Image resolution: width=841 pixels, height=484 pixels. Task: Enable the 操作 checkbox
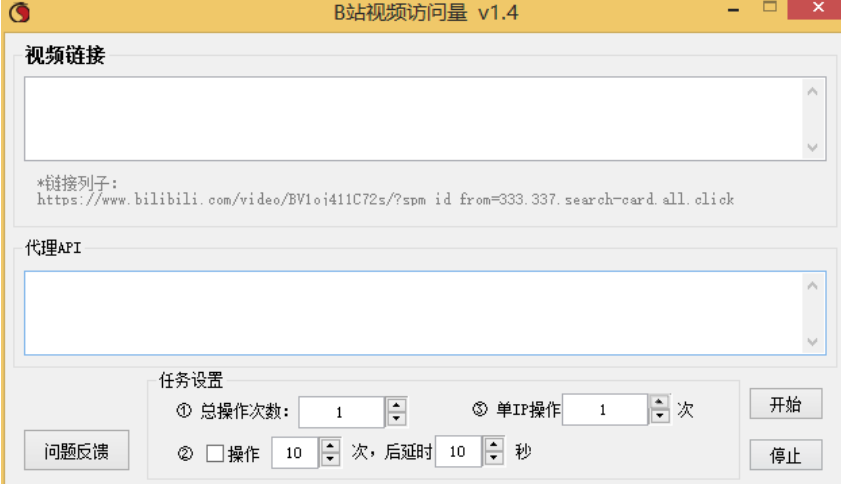click(x=214, y=453)
